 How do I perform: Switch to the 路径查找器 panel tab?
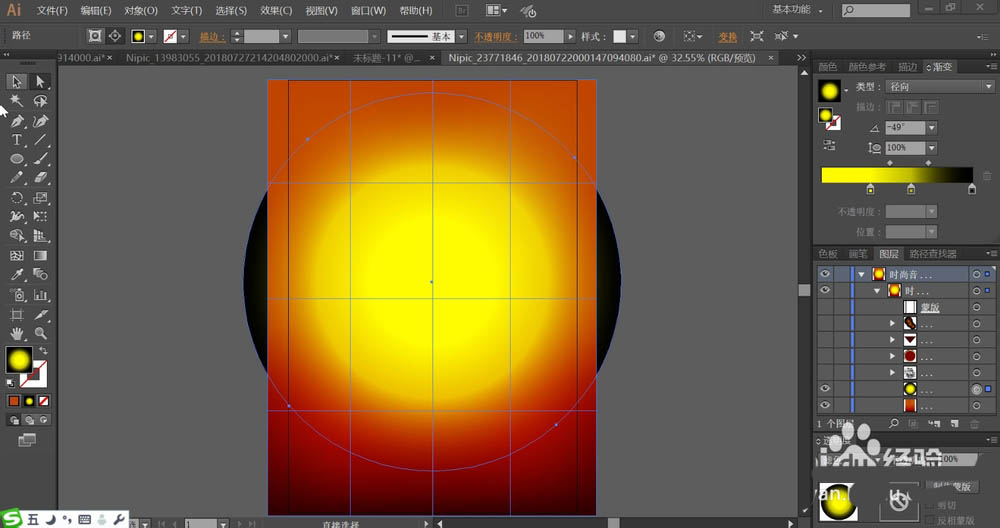932,254
